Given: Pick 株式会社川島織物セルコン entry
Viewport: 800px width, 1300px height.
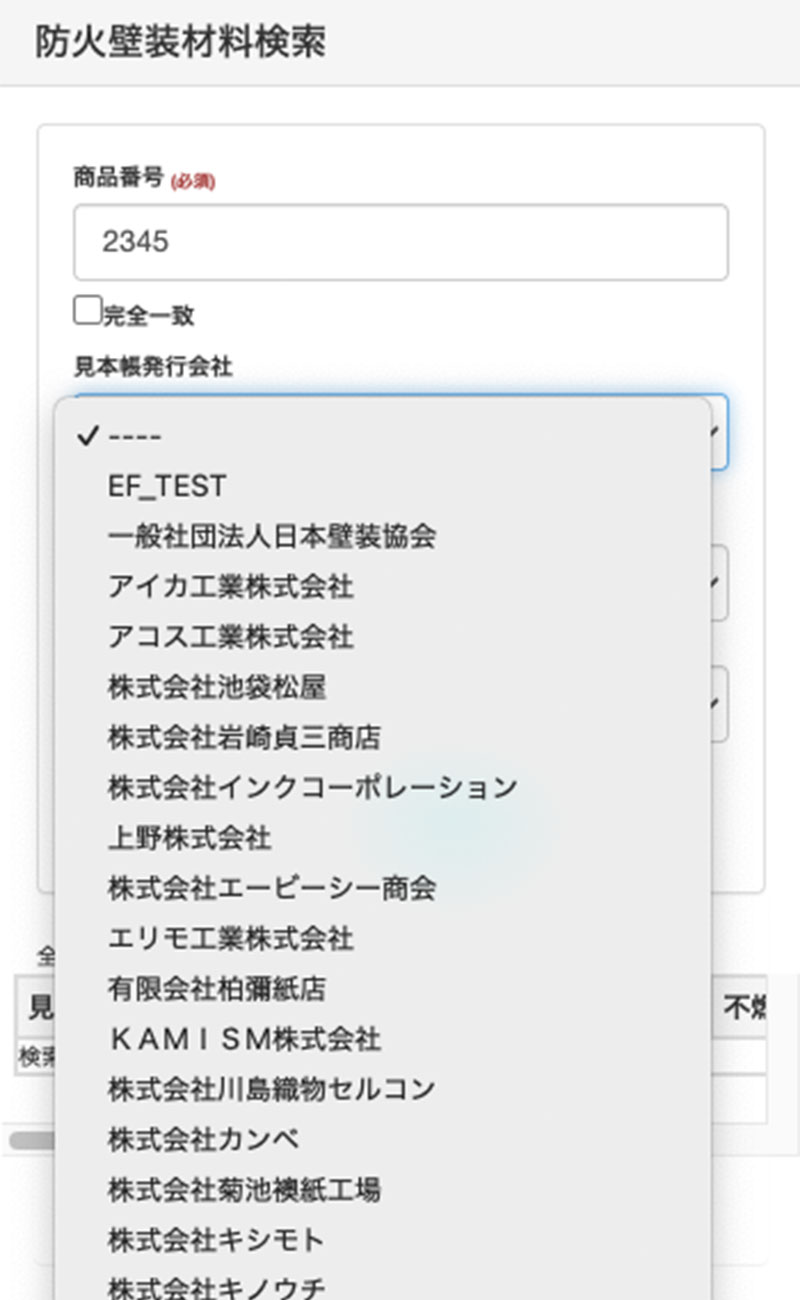Looking at the screenshot, I should pyautogui.click(x=272, y=1088).
